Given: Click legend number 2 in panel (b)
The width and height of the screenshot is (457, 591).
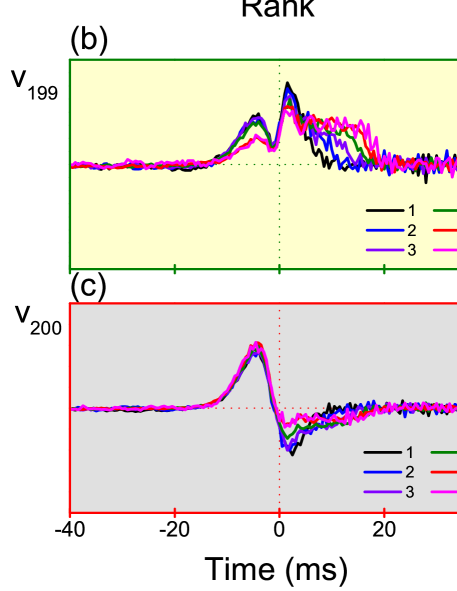Looking at the screenshot, I should pyautogui.click(x=412, y=230).
